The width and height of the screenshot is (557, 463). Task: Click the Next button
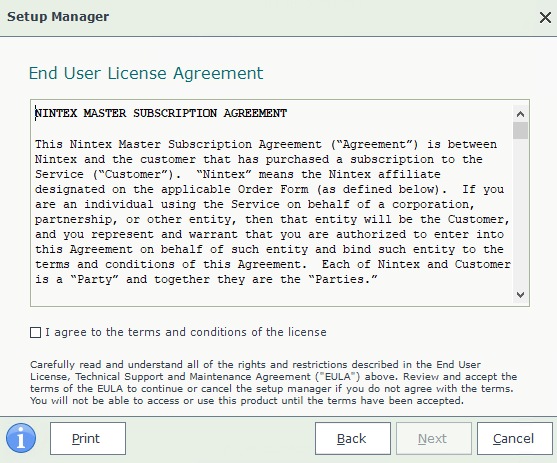pyautogui.click(x=434, y=438)
